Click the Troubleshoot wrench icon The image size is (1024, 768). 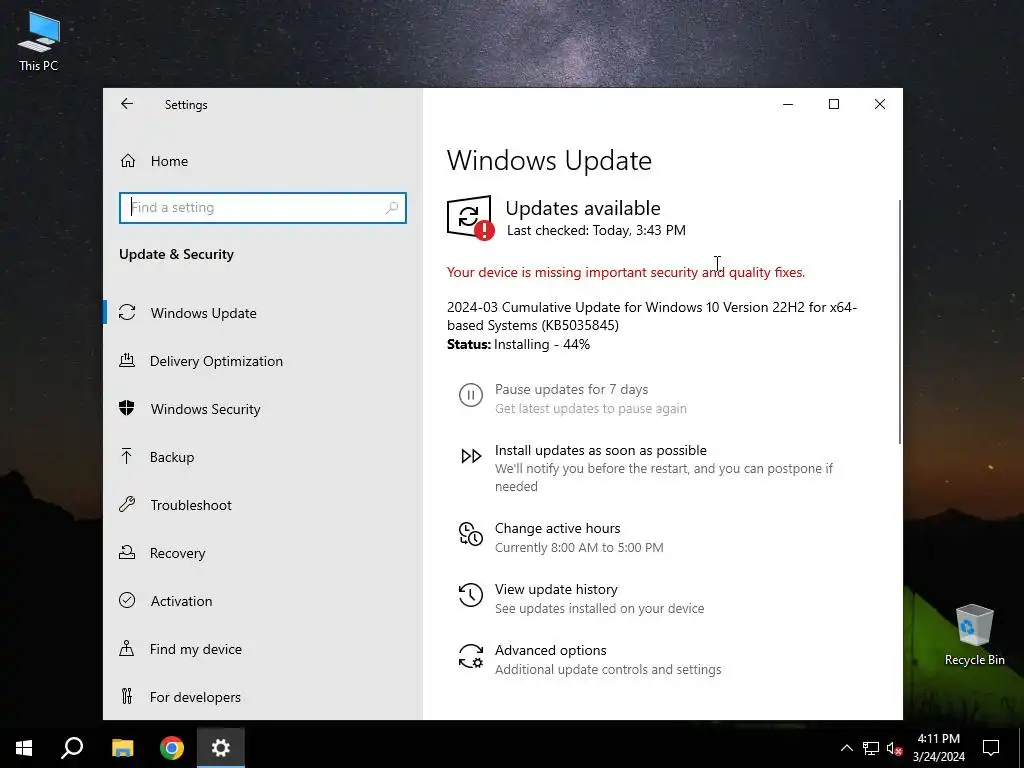(x=127, y=504)
